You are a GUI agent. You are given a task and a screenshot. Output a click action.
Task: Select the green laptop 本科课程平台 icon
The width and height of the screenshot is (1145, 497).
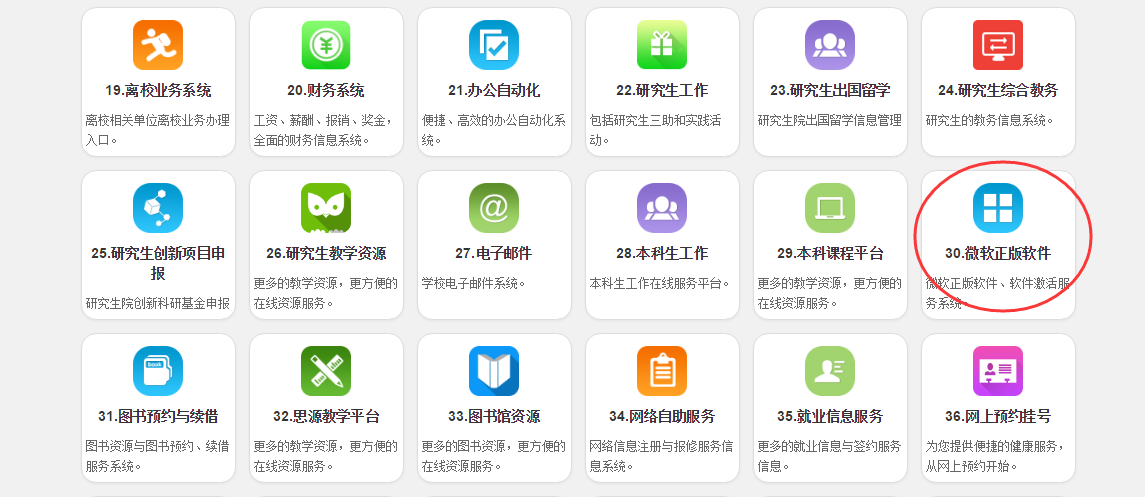pos(830,208)
